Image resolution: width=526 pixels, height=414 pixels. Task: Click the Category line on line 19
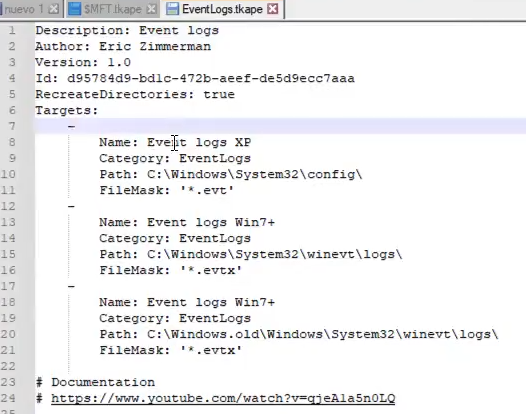(x=175, y=318)
